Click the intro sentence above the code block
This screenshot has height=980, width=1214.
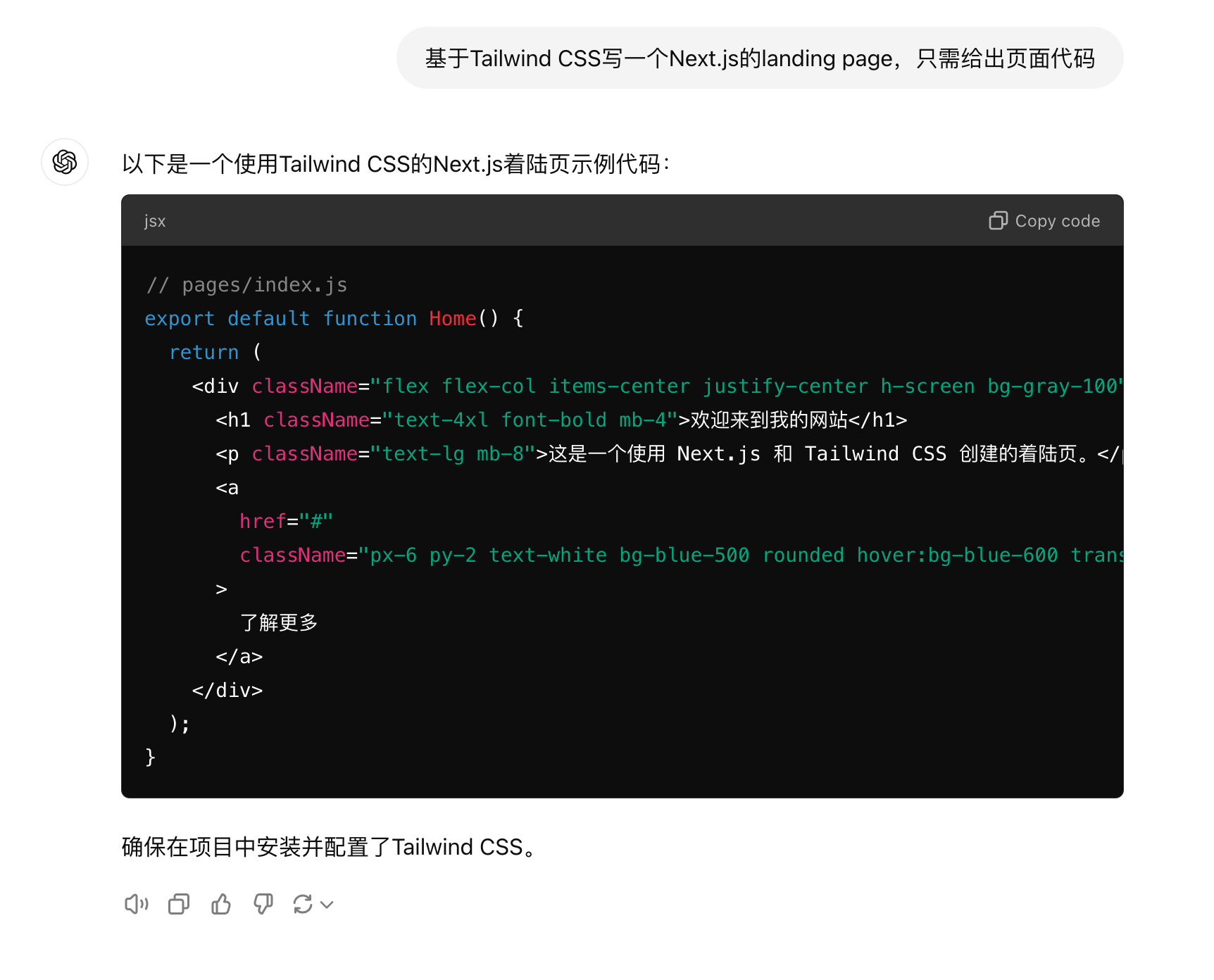point(396,164)
